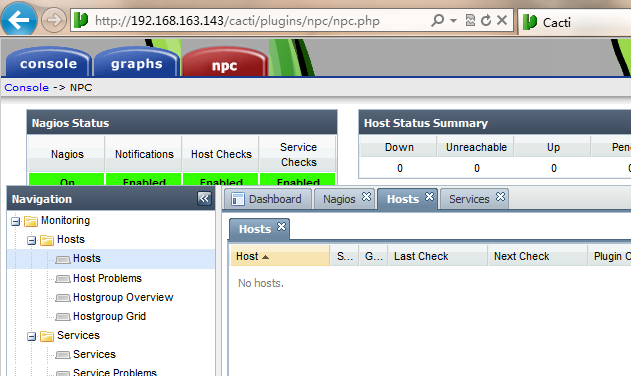Viewport: 631px width, 376px height.
Task: Click the S... column header
Action: pos(344,256)
